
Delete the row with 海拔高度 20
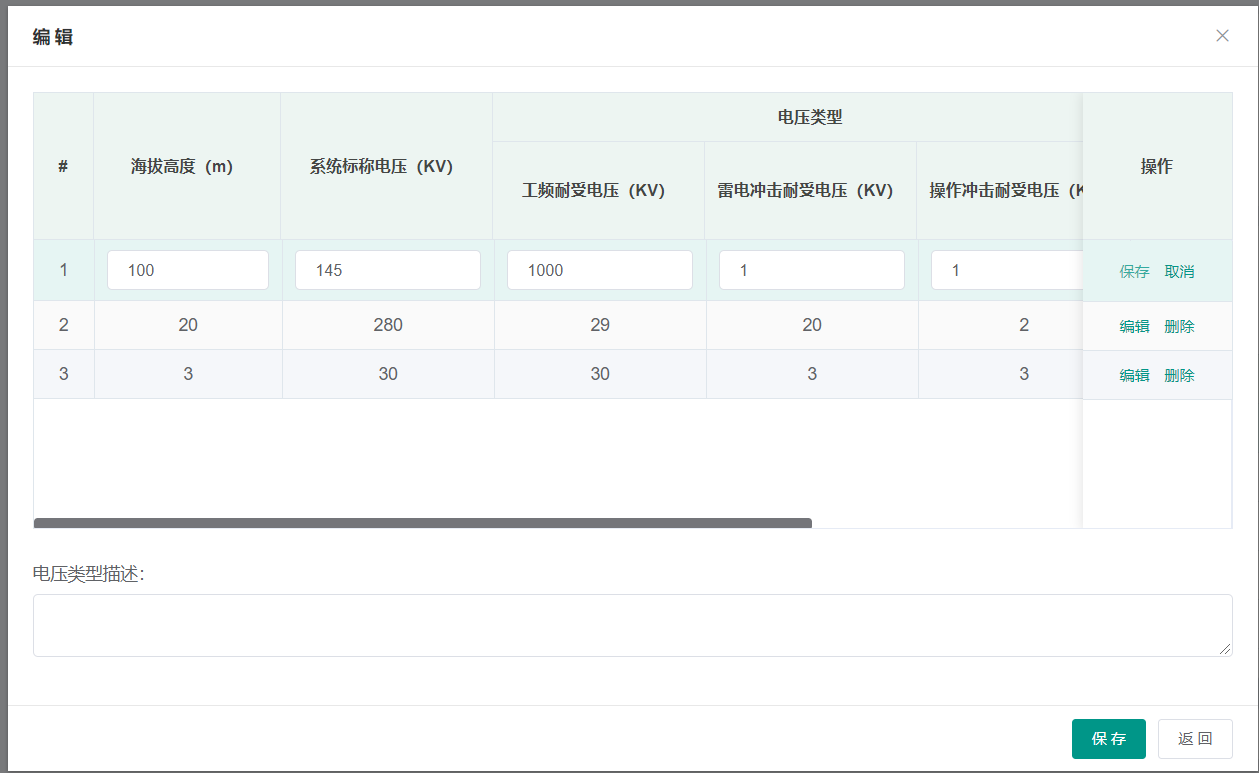[x=1180, y=325]
